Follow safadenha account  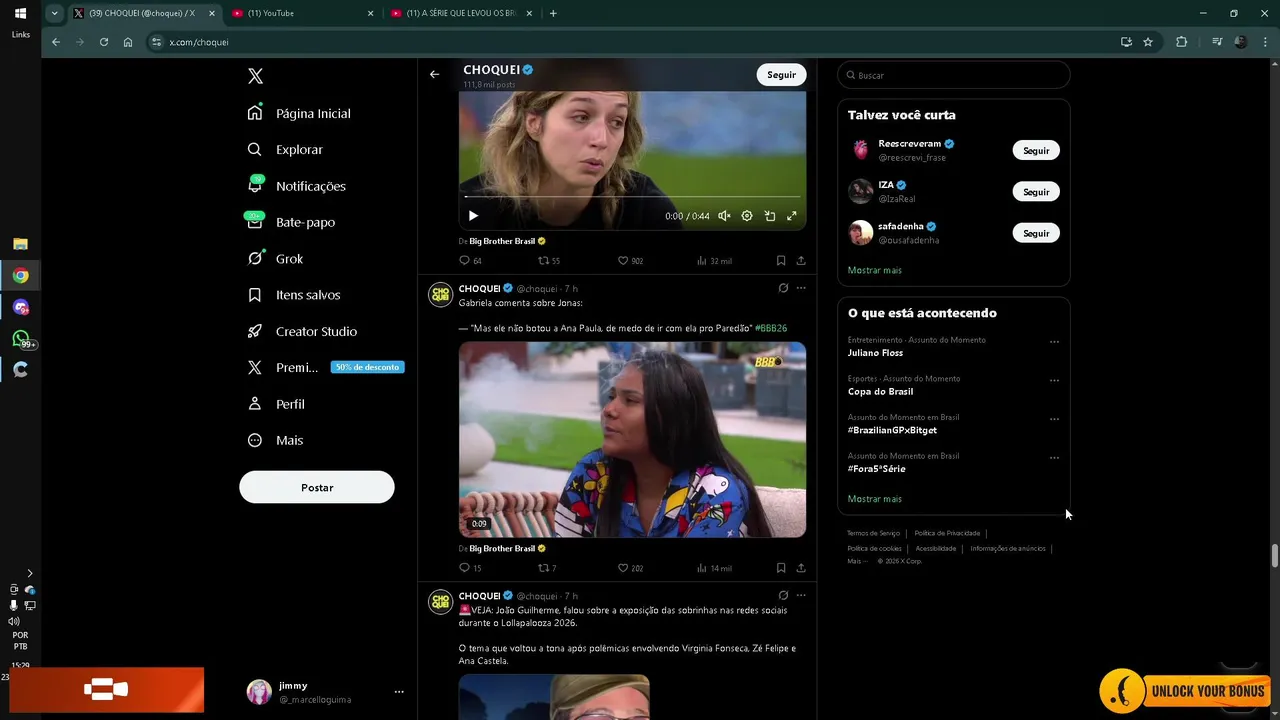[x=1036, y=233]
